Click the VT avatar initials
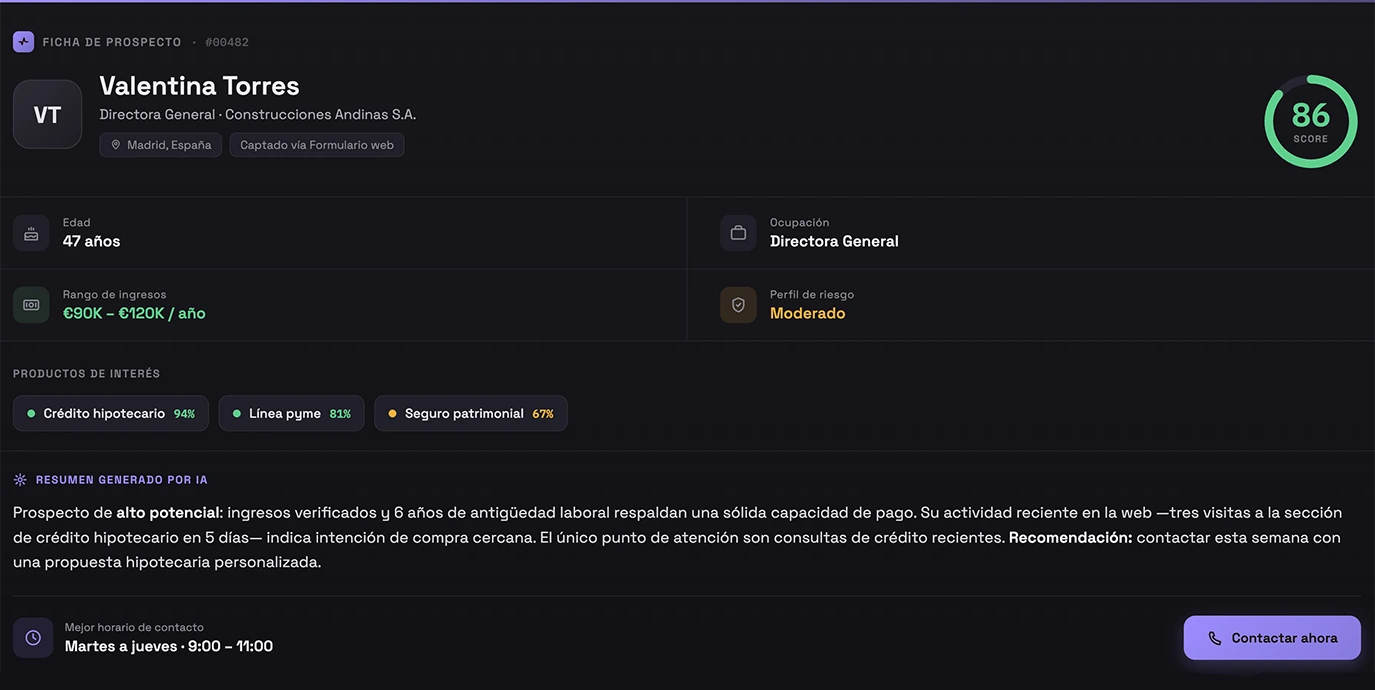Viewport: 1375px width, 690px height. (x=47, y=115)
